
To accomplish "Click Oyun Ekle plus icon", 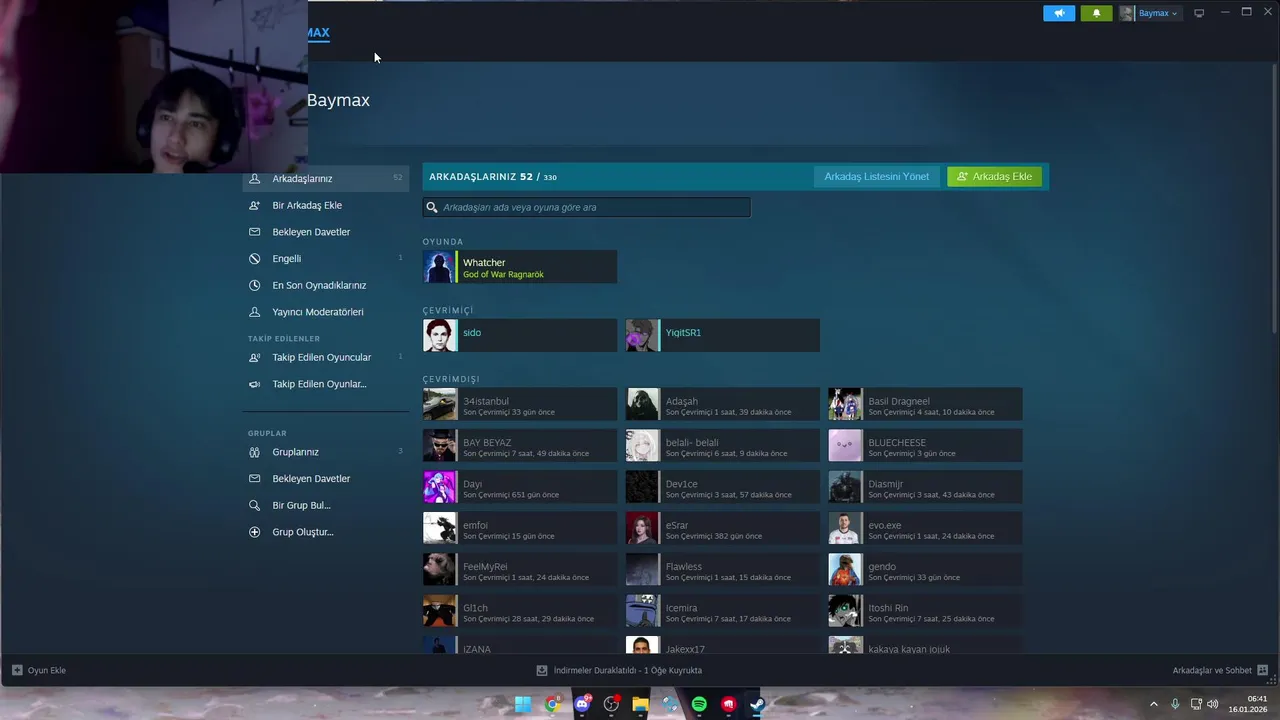I will (x=17, y=670).
